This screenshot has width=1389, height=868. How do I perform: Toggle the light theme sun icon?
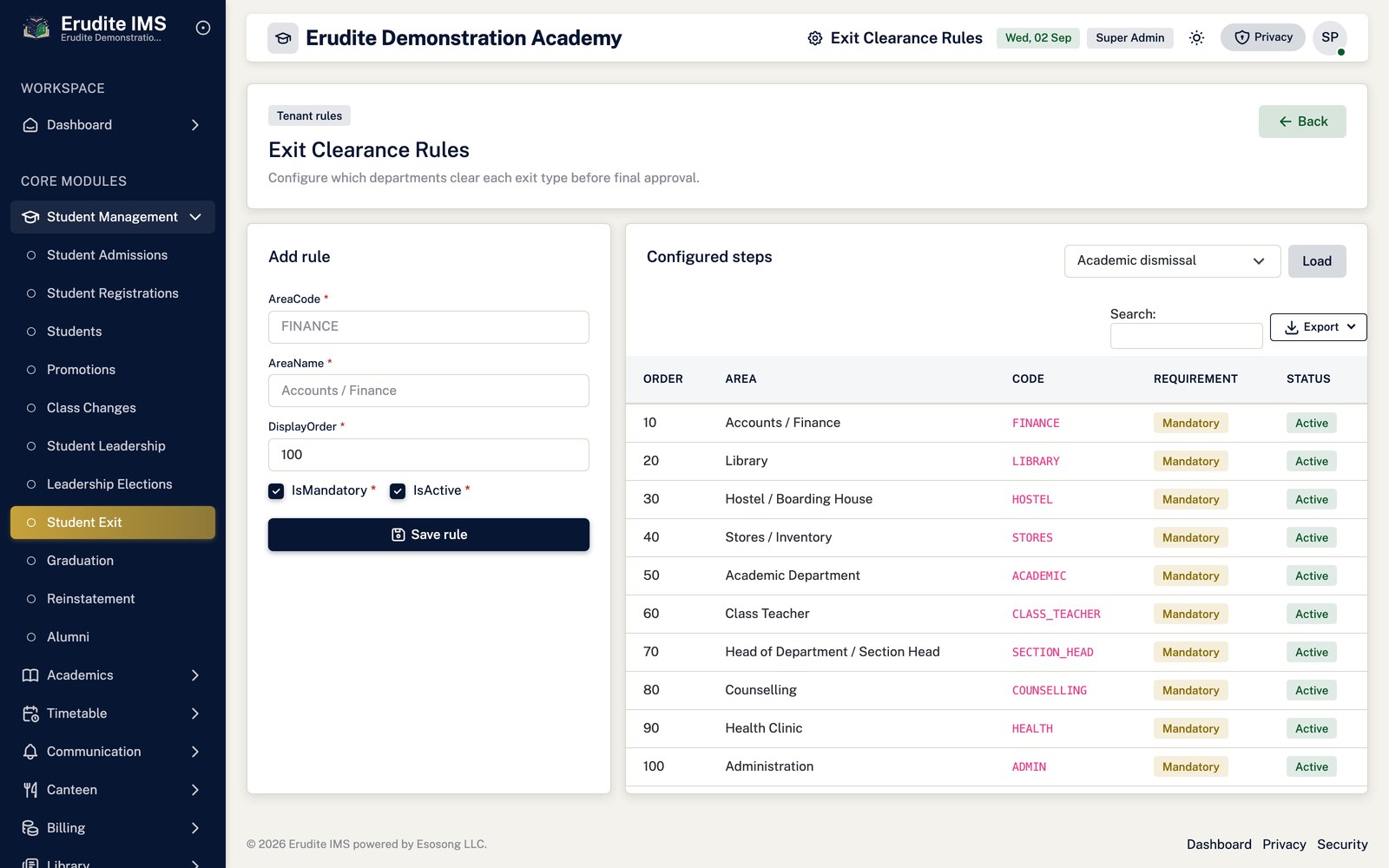tap(1196, 37)
